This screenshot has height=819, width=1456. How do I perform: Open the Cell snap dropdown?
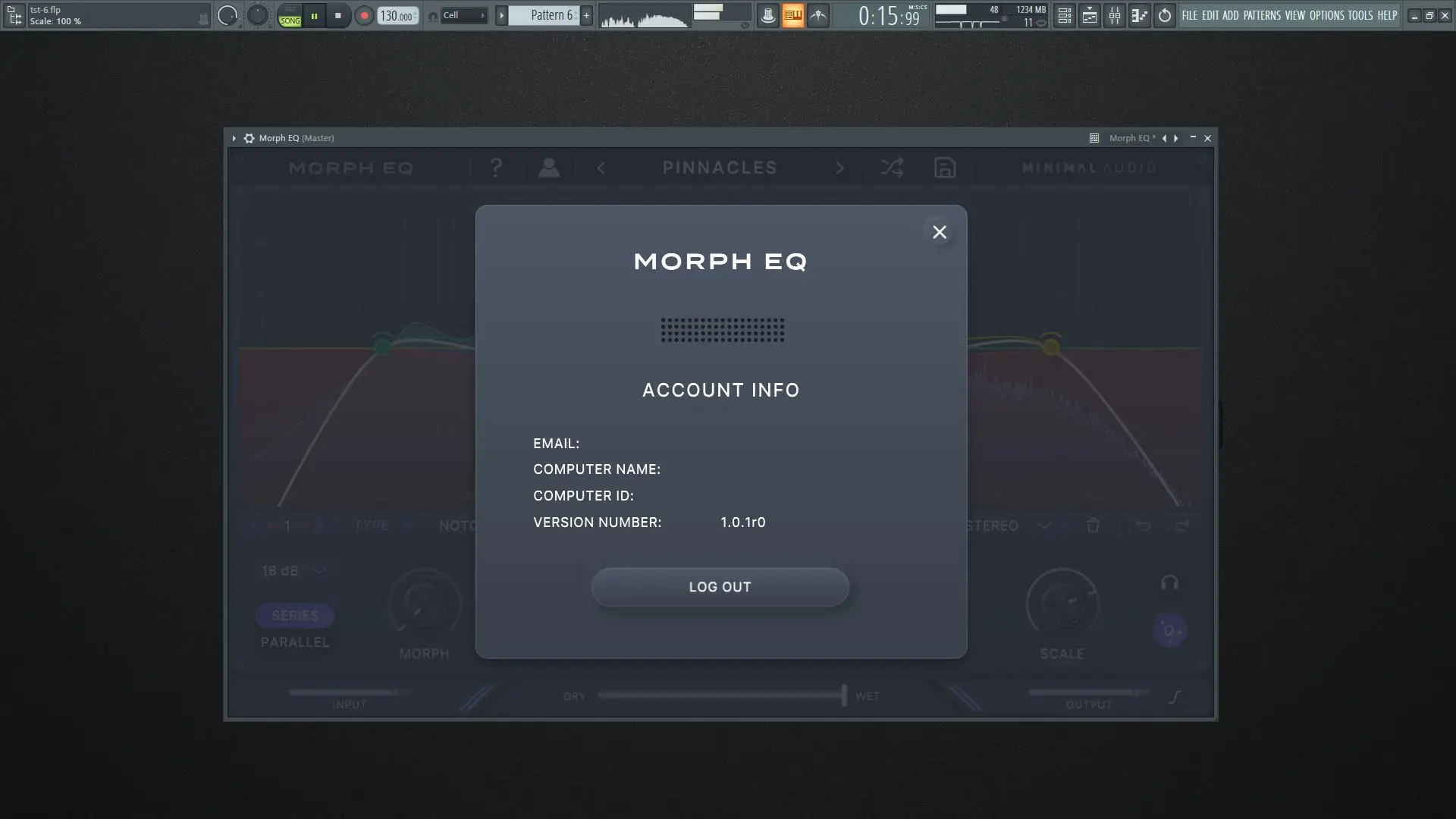coord(463,15)
